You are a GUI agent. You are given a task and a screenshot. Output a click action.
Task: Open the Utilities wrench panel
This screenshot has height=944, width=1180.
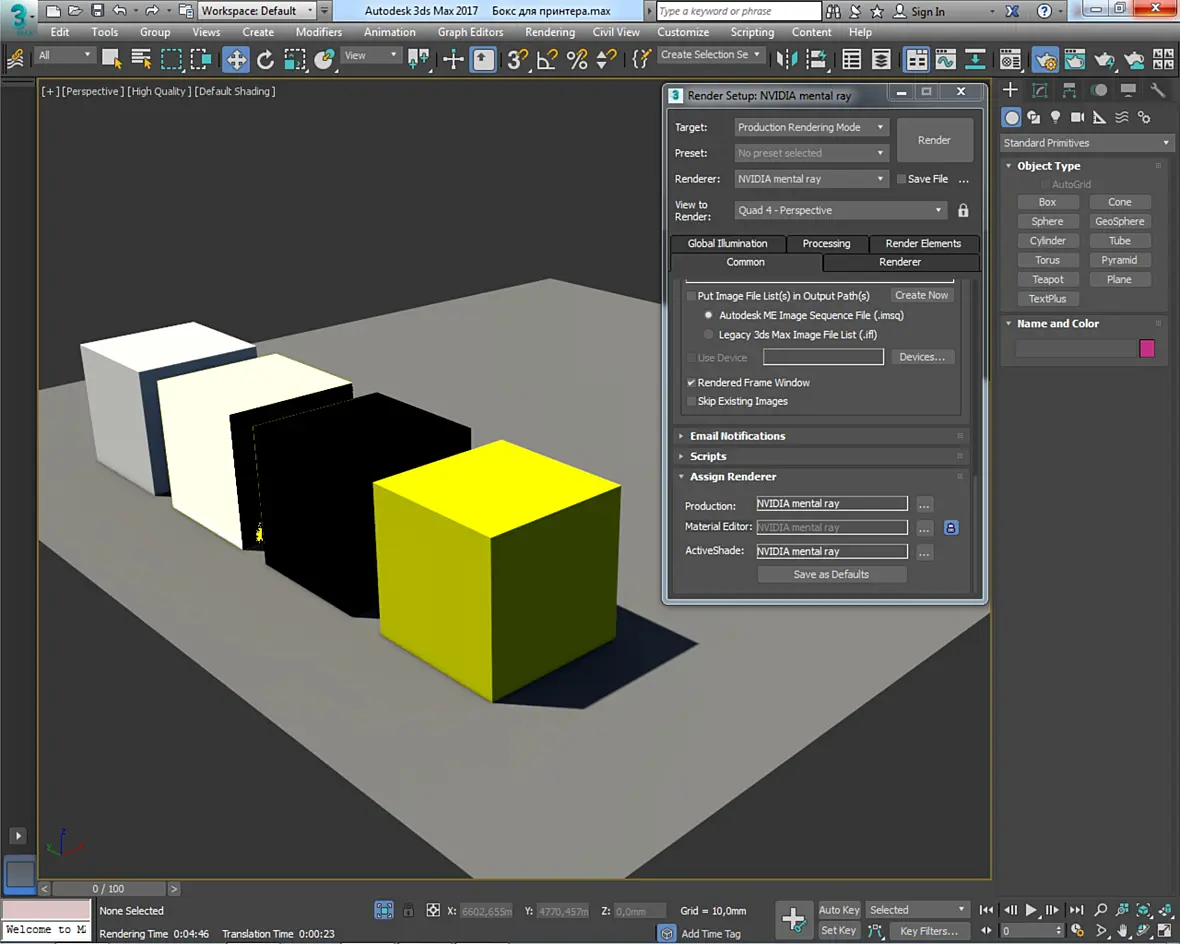pyautogui.click(x=1157, y=91)
